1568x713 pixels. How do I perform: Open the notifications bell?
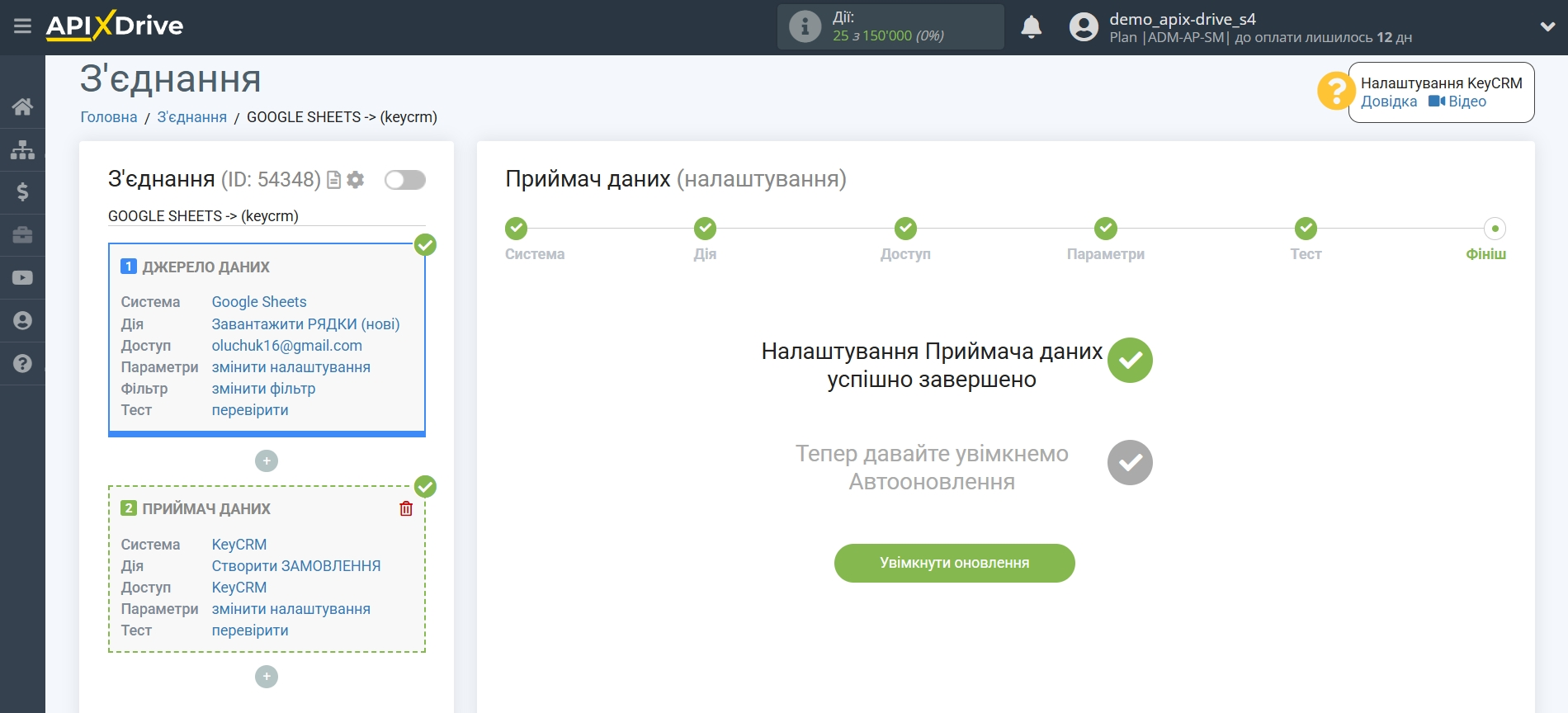[1031, 27]
